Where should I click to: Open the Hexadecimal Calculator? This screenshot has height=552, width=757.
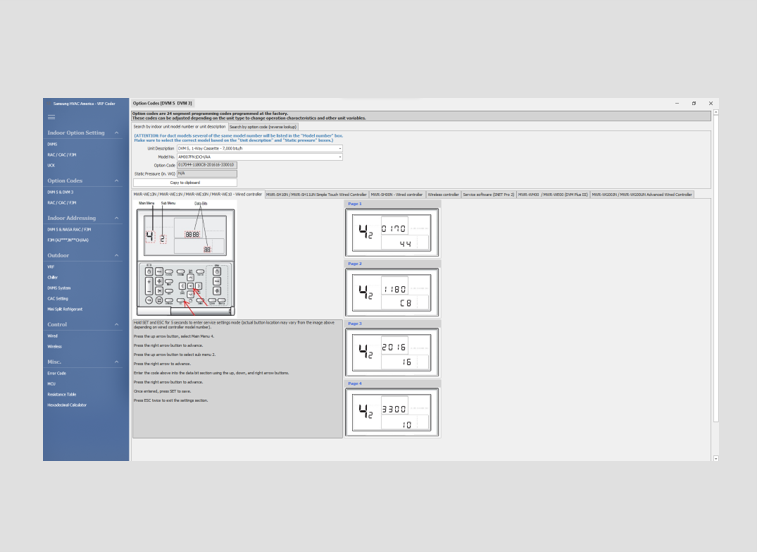[x=67, y=405]
